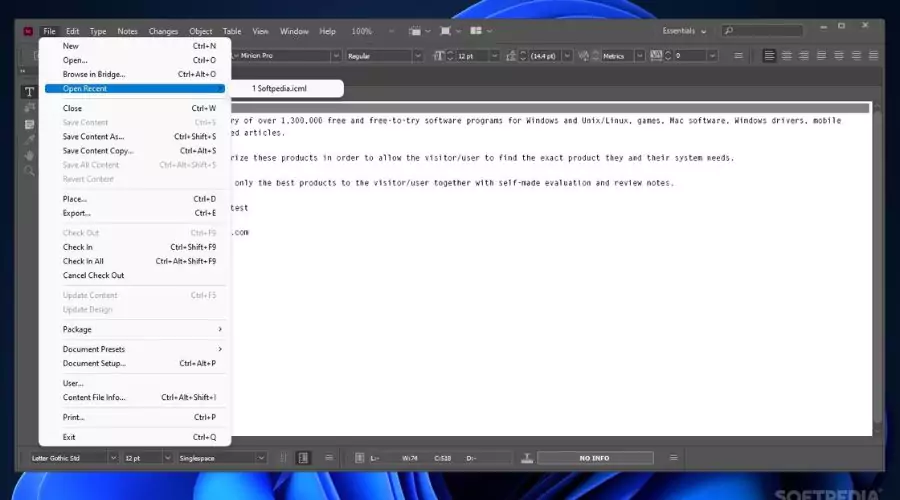The image size is (900, 500).
Task: Select the Note tool in the toolbox
Action: 29,125
